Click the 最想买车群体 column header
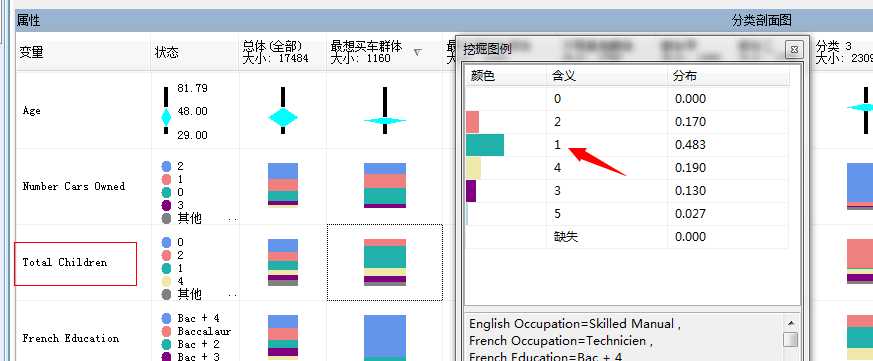The height and width of the screenshot is (361, 873). click(366, 51)
